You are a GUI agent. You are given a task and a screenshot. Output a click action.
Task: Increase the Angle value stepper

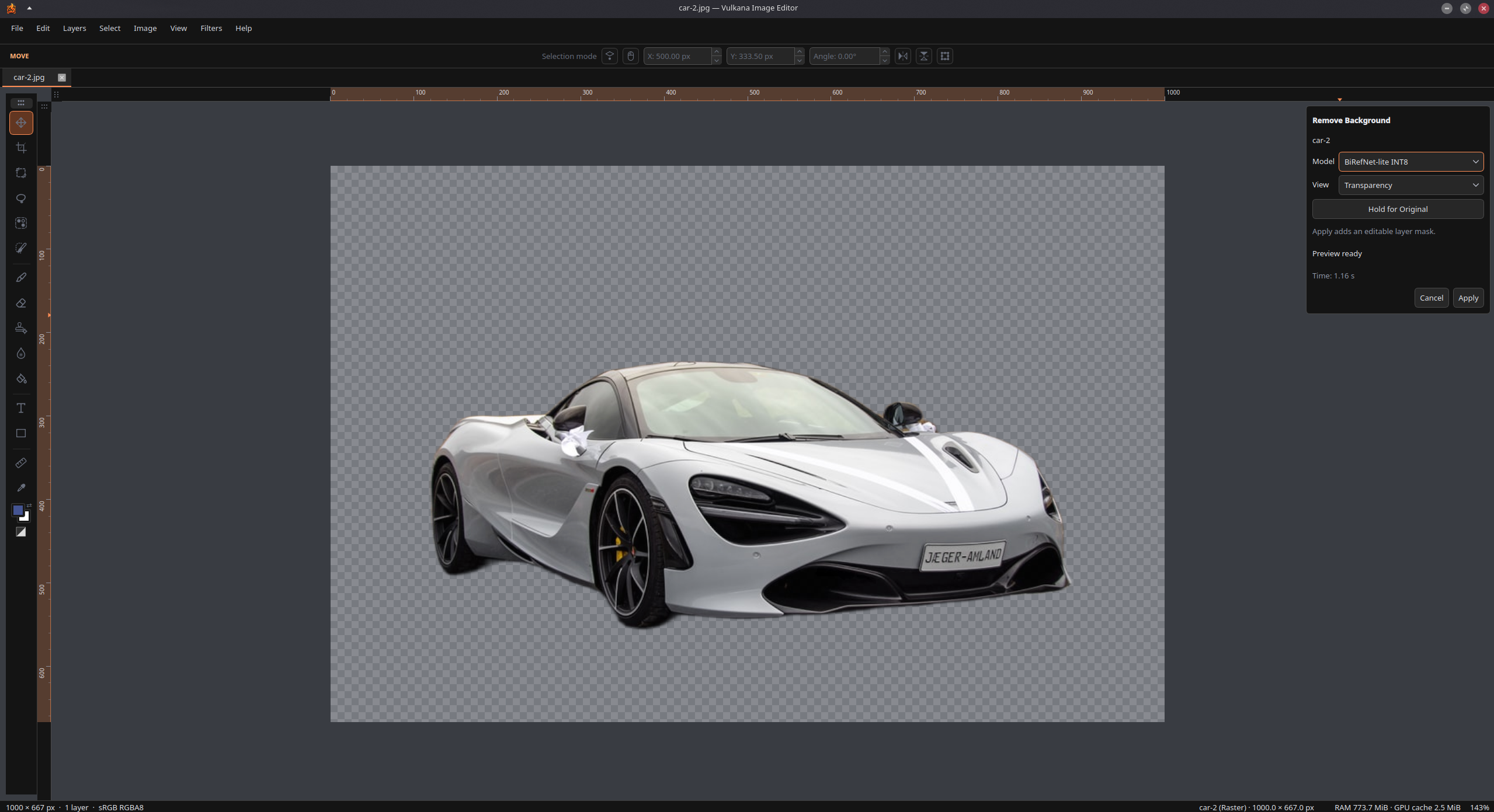pos(885,52)
